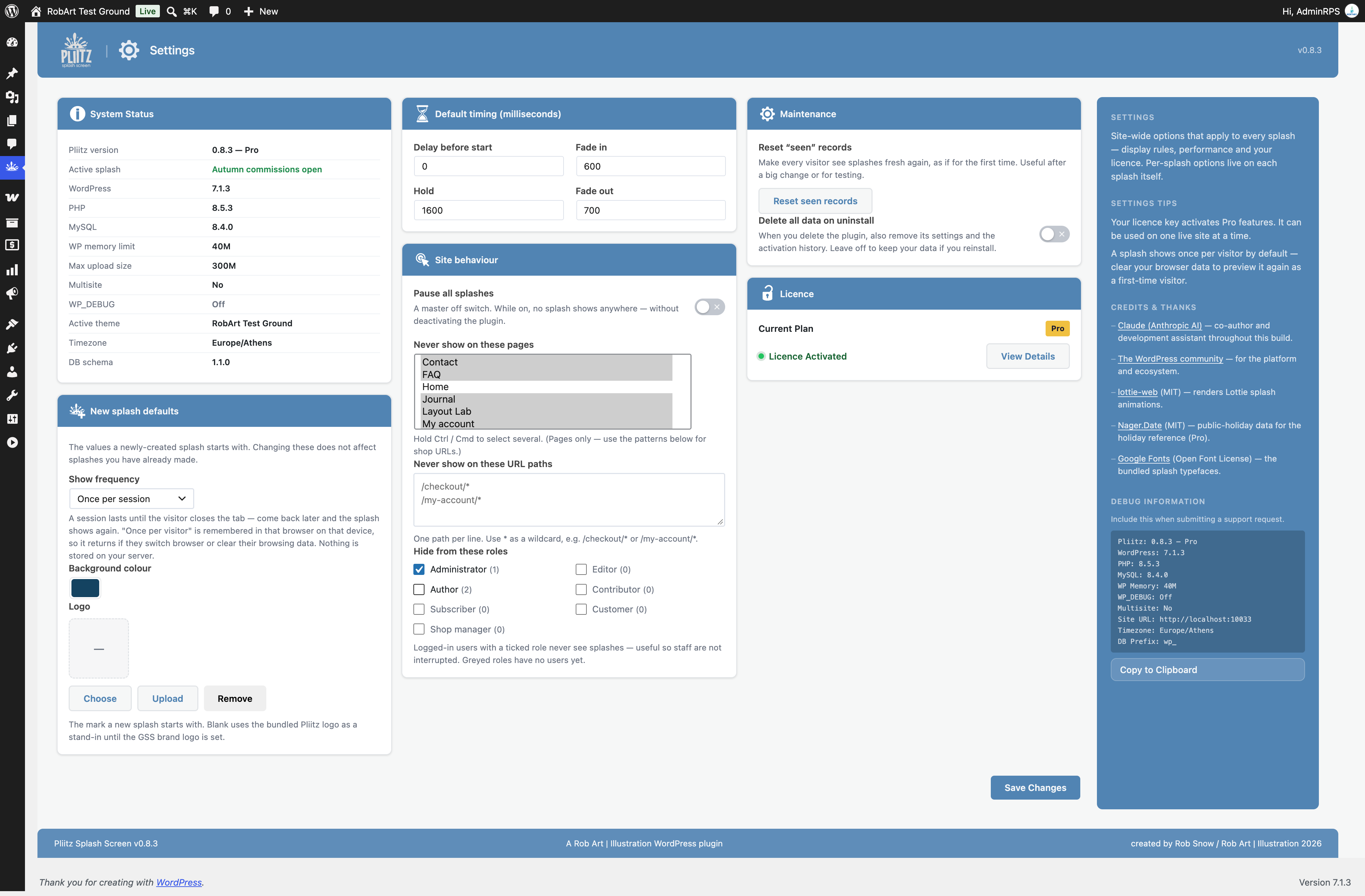Open the Pages sidebar icon
This screenshot has width=1365, height=896.
(x=12, y=120)
